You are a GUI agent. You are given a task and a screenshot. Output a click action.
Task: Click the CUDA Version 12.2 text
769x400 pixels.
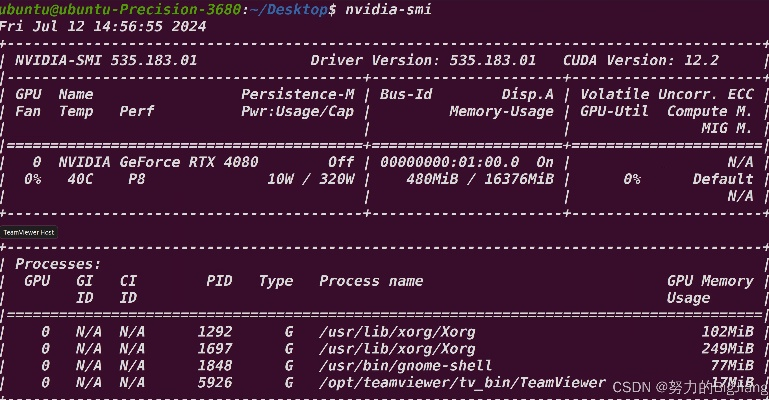[641, 60]
